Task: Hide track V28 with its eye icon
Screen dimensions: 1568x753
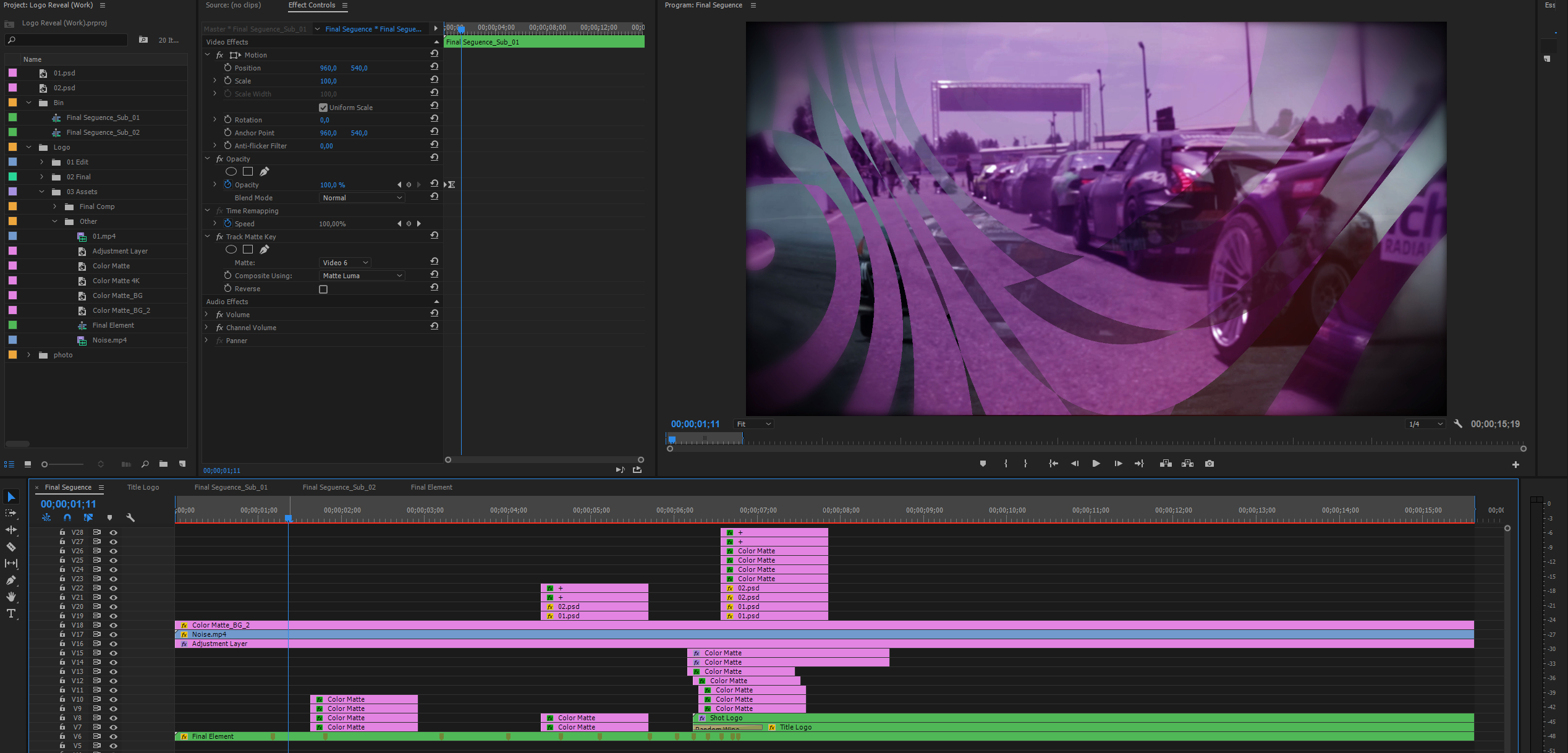Action: click(113, 532)
